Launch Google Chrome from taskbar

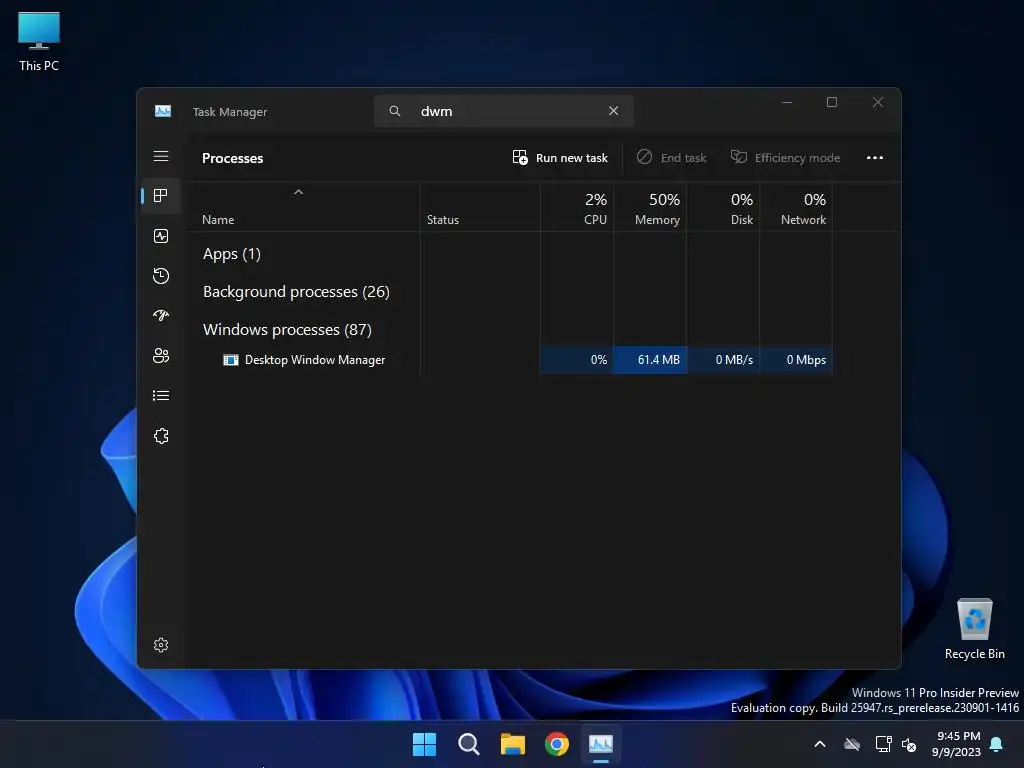click(557, 744)
